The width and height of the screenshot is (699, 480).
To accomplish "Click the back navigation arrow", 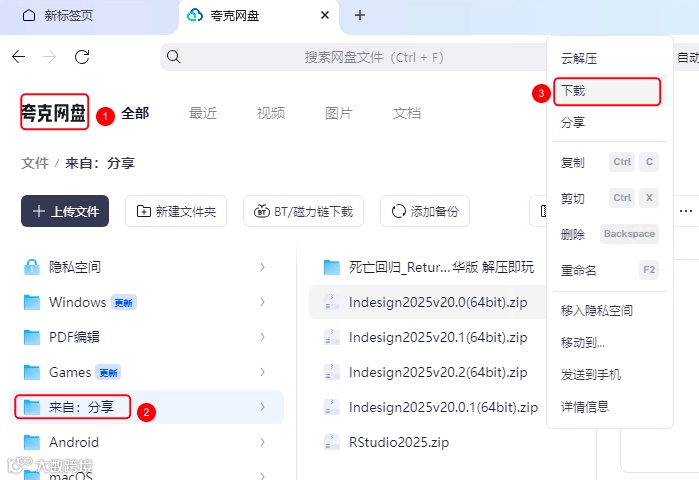I will coord(19,57).
